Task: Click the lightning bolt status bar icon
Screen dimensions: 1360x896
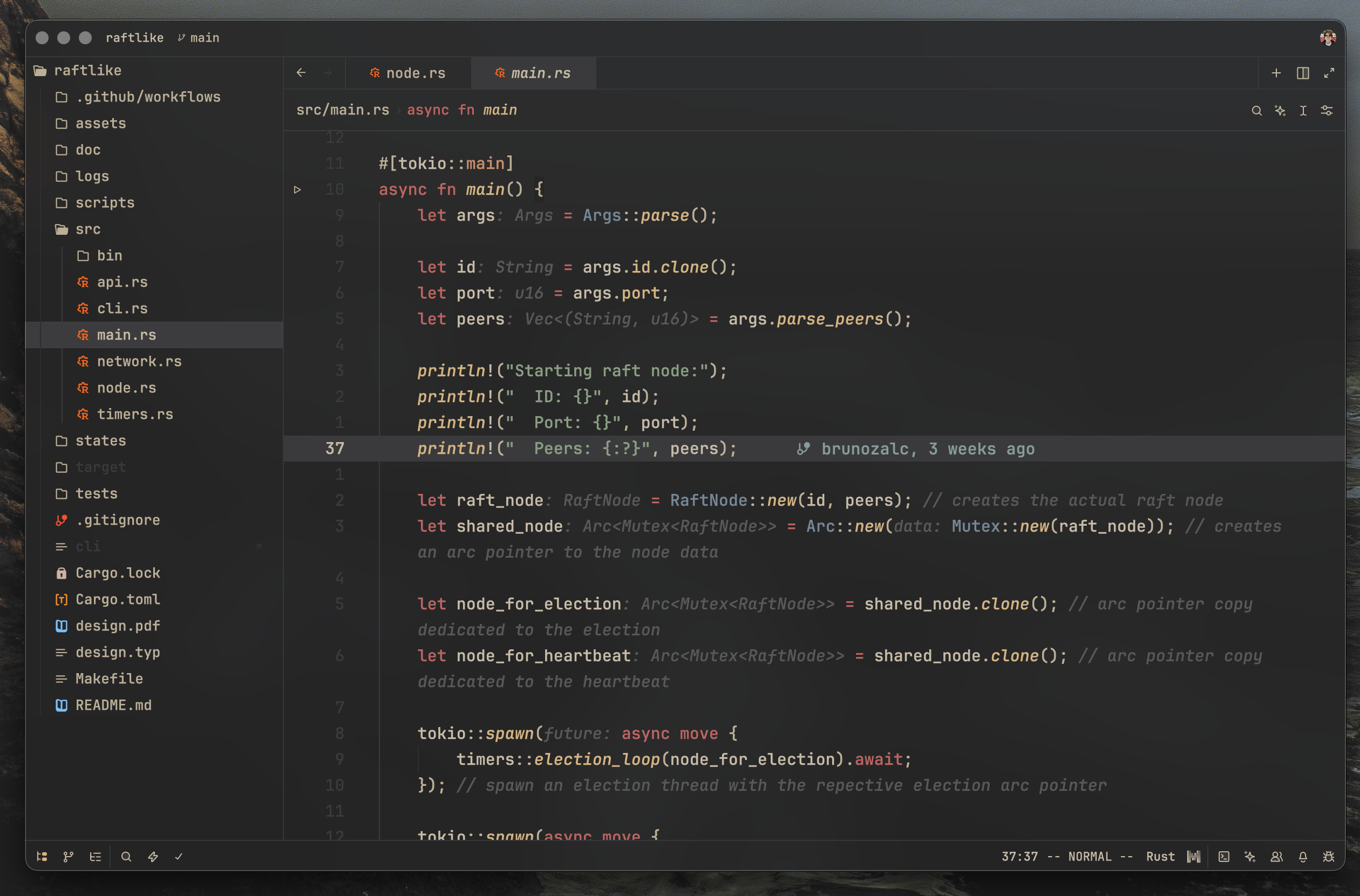Action: (x=153, y=856)
